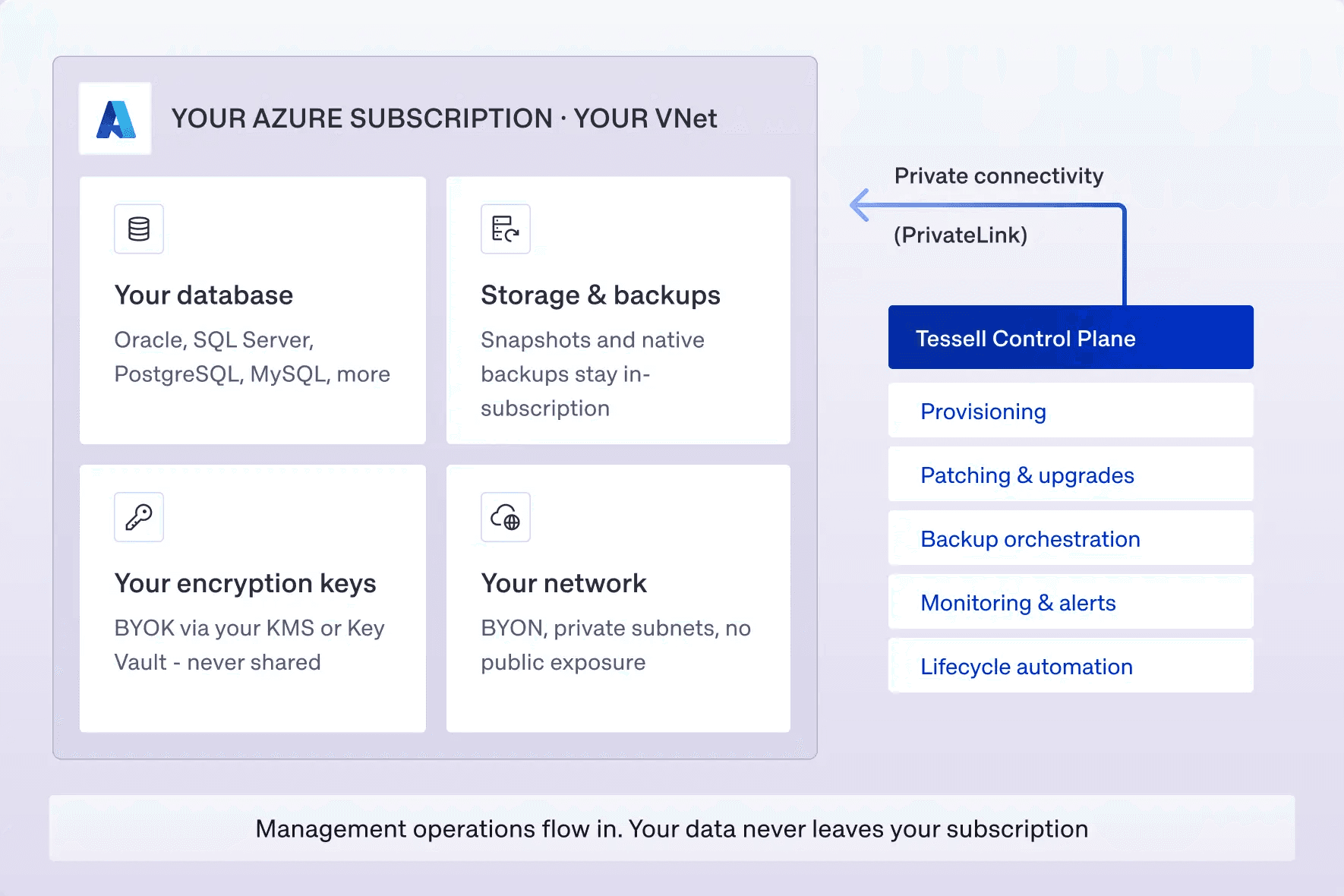Click the Azure logo icon
This screenshot has height=896, width=1344.
(x=115, y=119)
